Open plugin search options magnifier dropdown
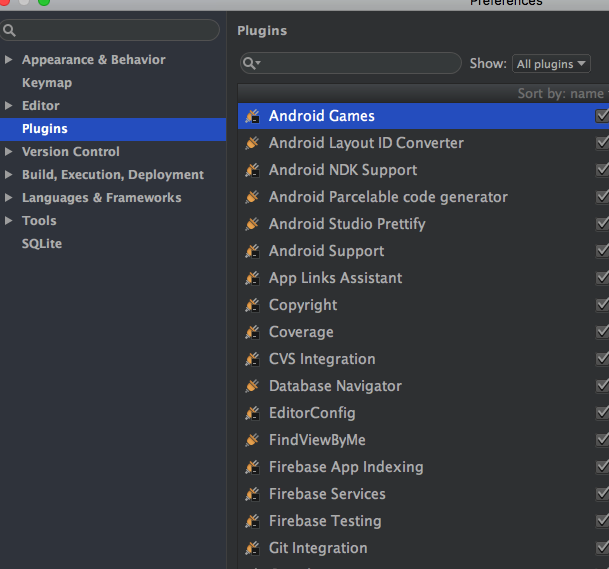Image resolution: width=609 pixels, height=569 pixels. point(252,63)
